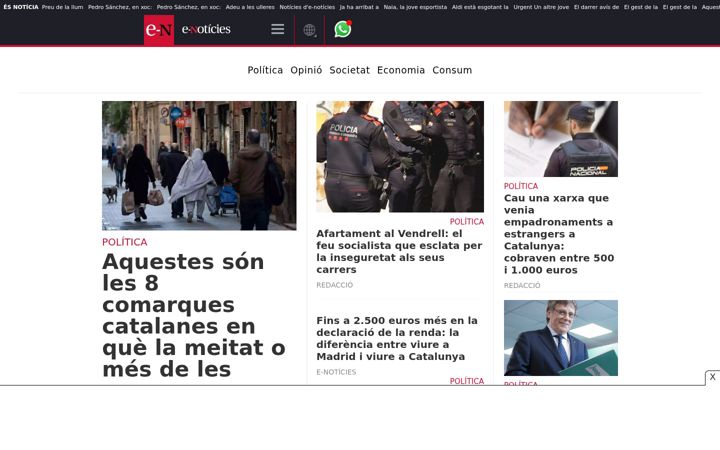Open ticker item 'Ja ha arribat a'

click(359, 7)
